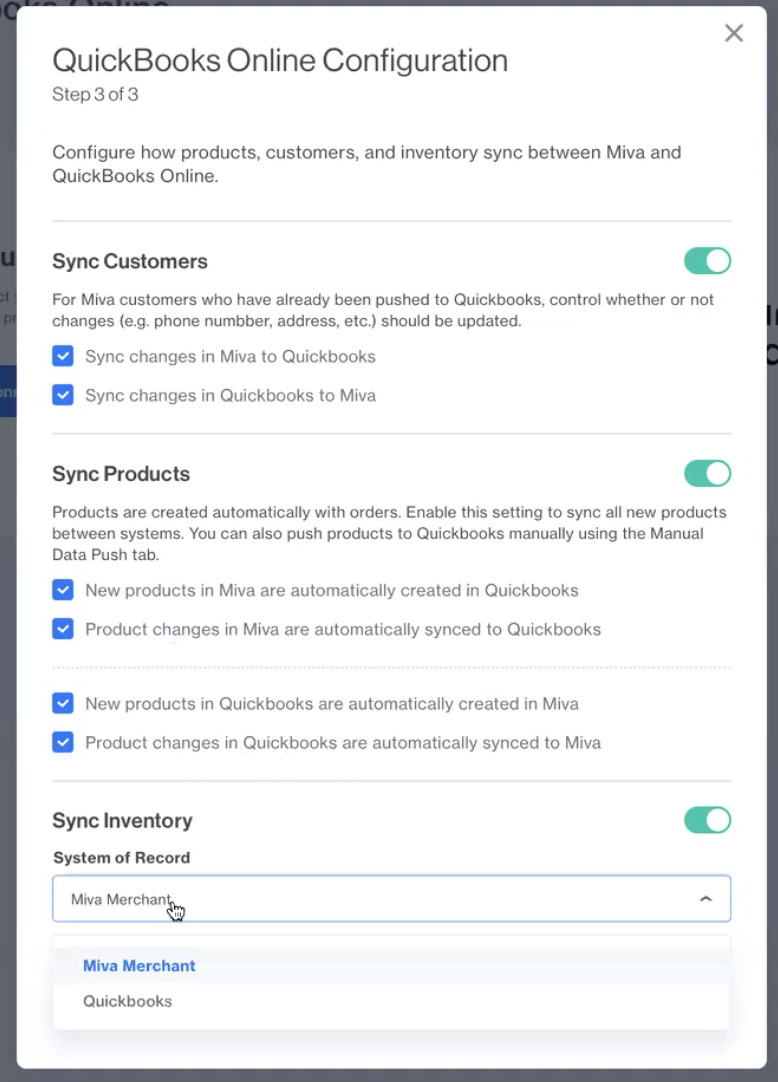Click the 'Sync Customers' section heading
This screenshot has width=778, height=1082.
[x=130, y=261]
